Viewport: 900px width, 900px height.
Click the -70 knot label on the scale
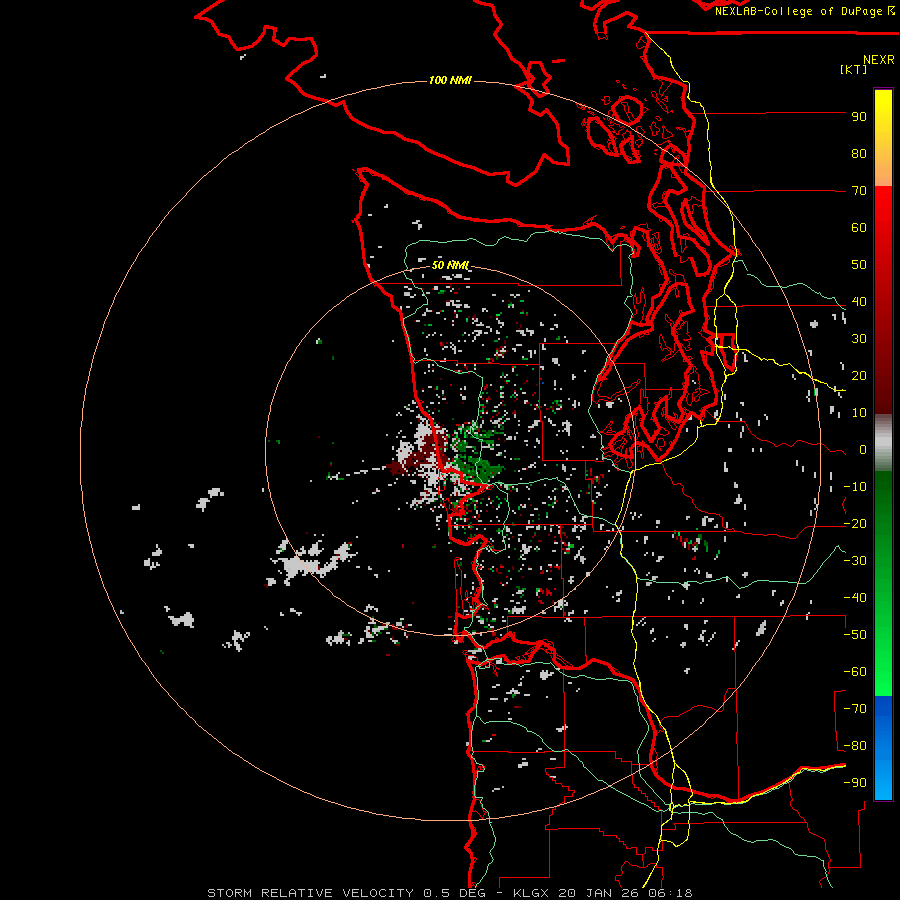855,709
